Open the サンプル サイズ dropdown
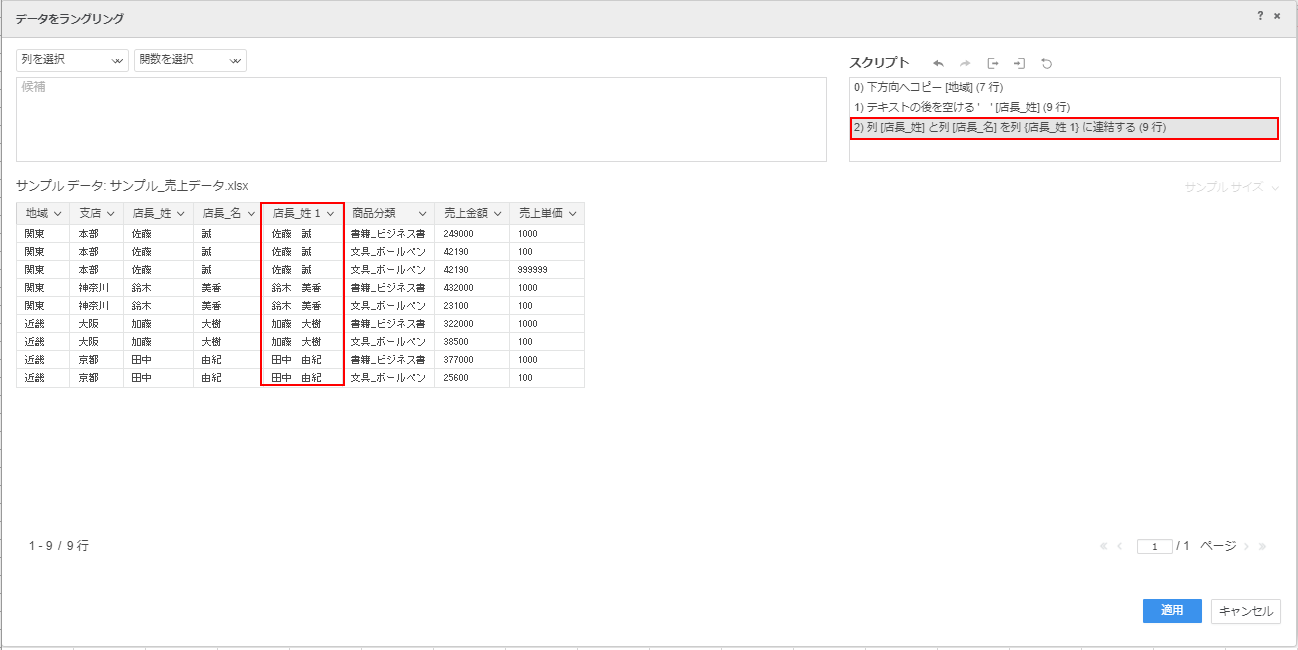This screenshot has height=650, width=1298. pos(1231,187)
